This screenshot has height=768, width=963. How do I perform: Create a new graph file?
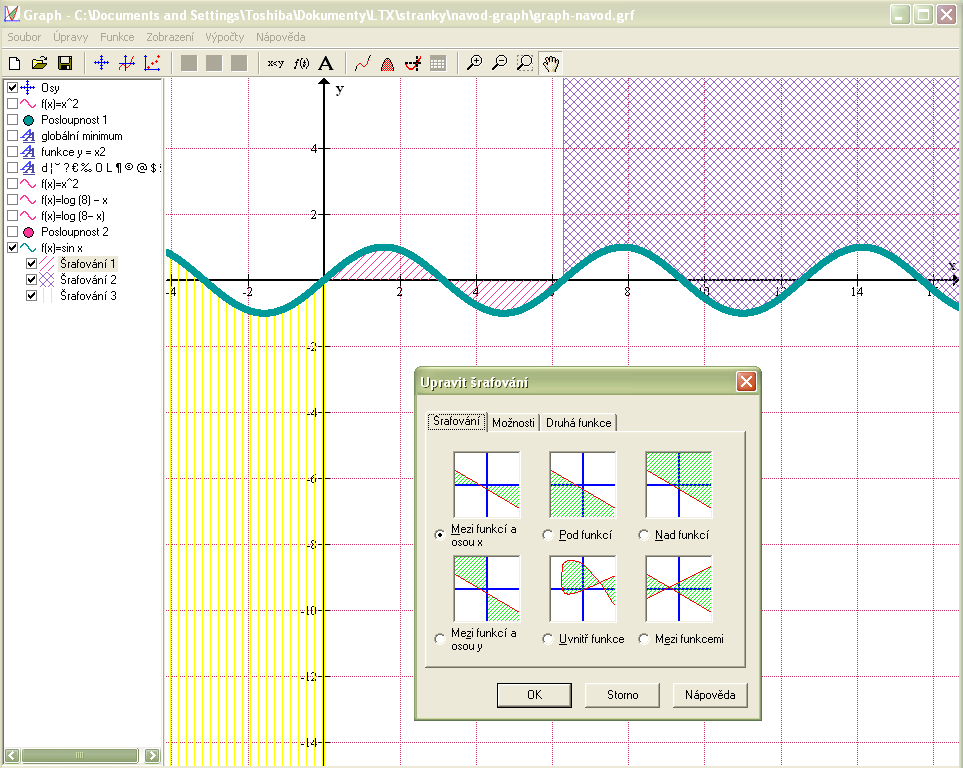click(x=15, y=63)
